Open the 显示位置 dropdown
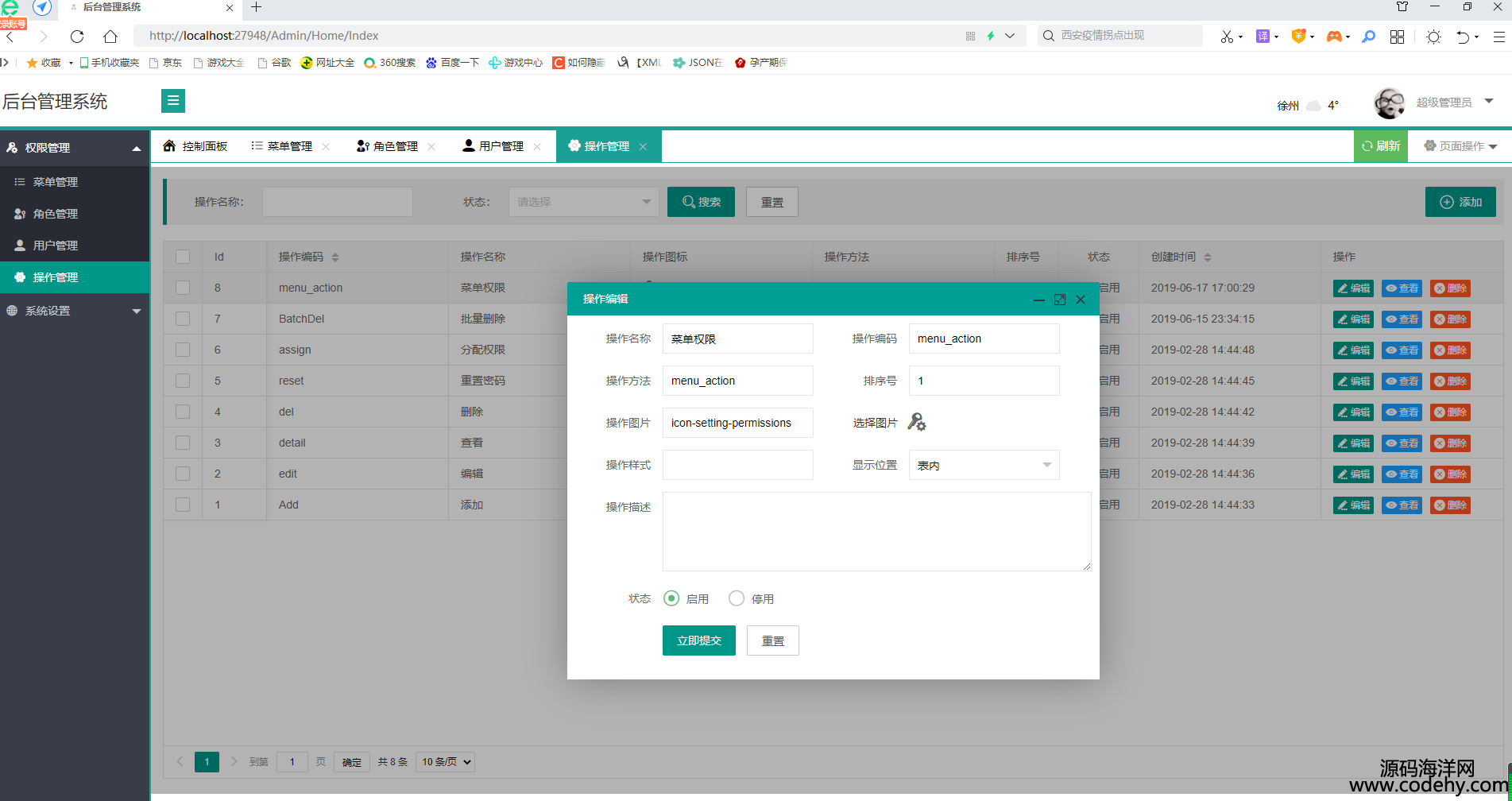This screenshot has height=801, width=1512. tap(984, 466)
